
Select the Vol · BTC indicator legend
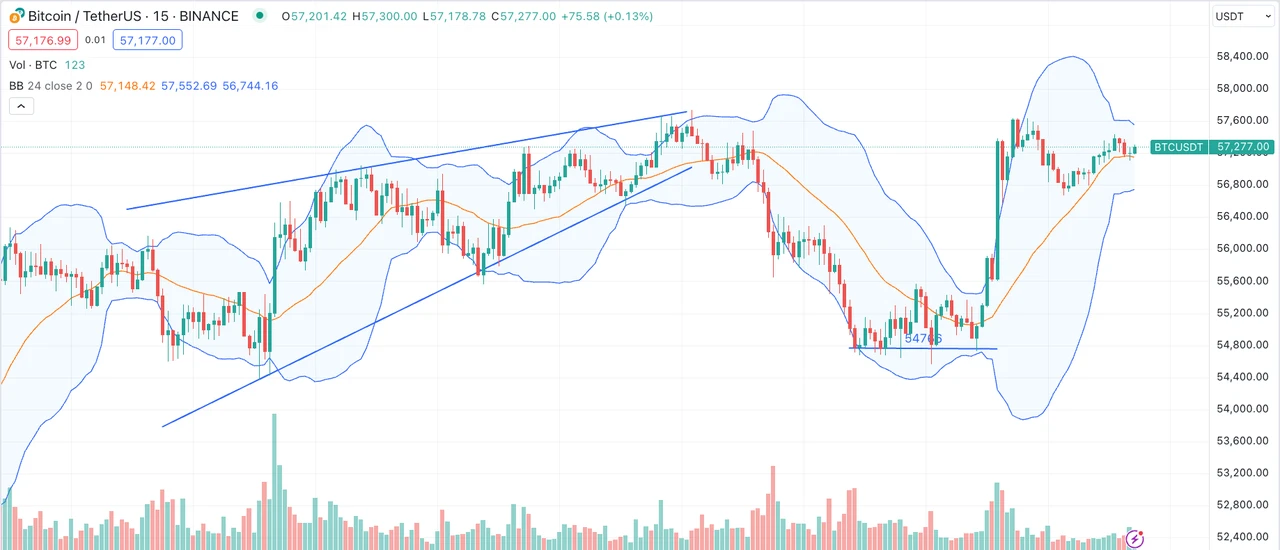32,64
